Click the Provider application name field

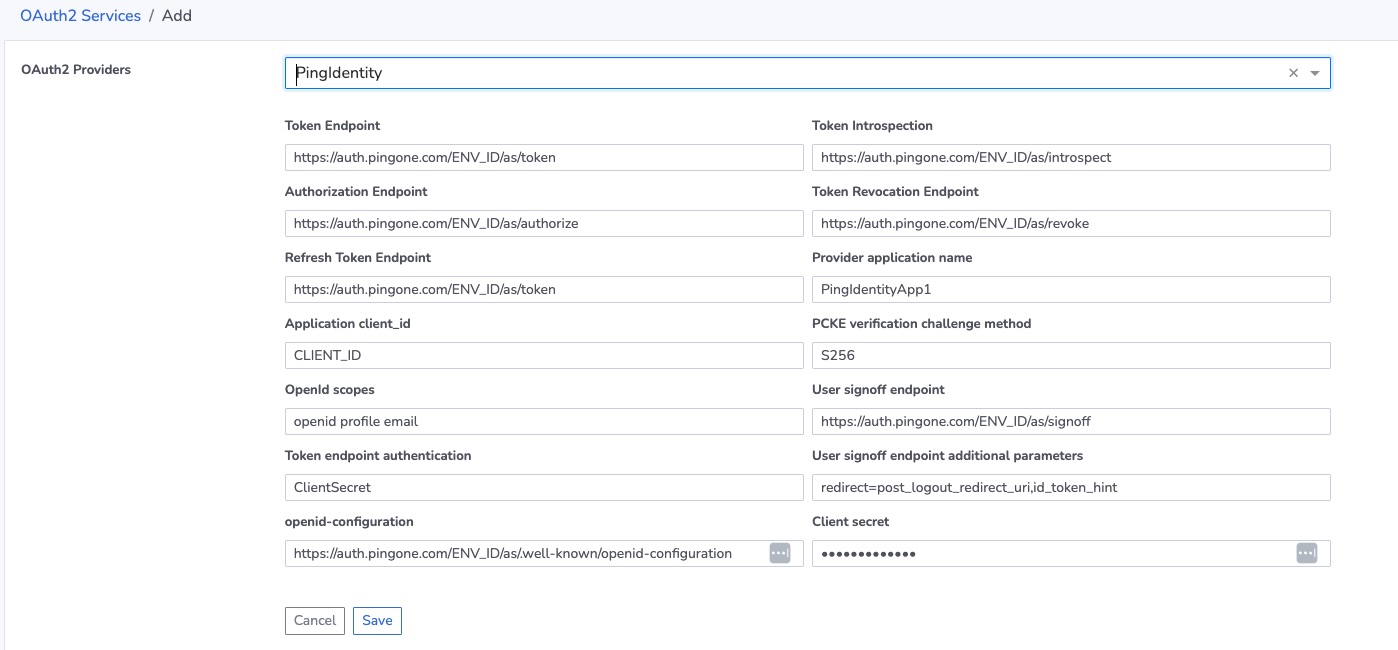point(1070,289)
